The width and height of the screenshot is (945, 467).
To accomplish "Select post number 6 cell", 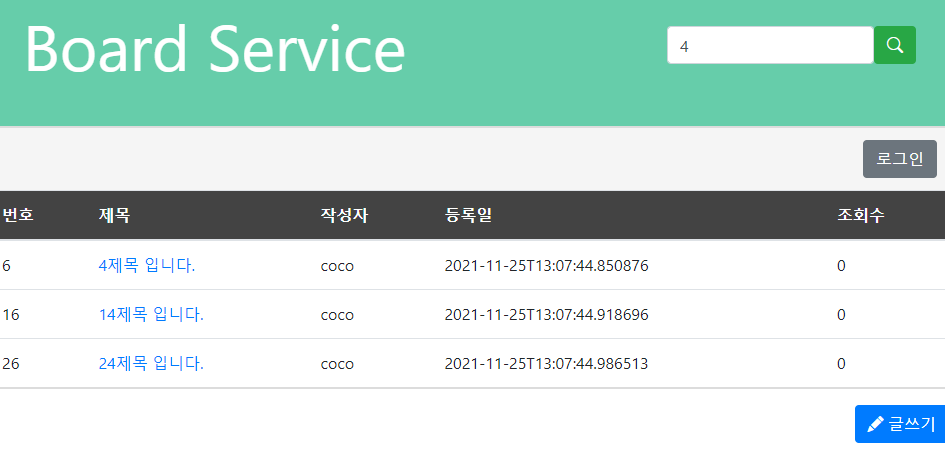I will click(6, 266).
